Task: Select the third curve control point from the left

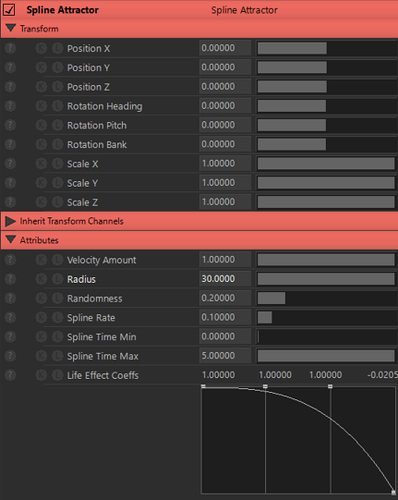Action: click(x=330, y=386)
